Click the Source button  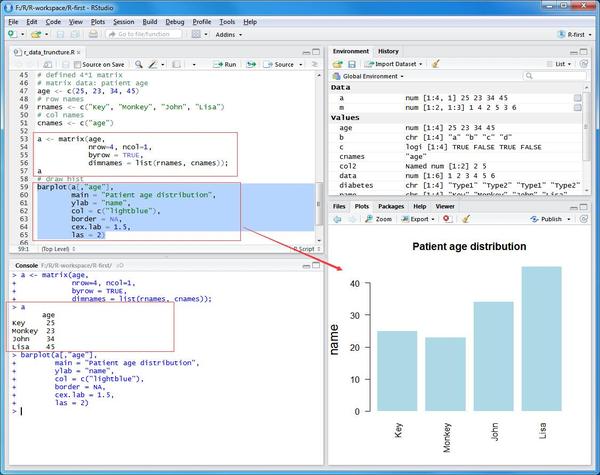[x=279, y=64]
